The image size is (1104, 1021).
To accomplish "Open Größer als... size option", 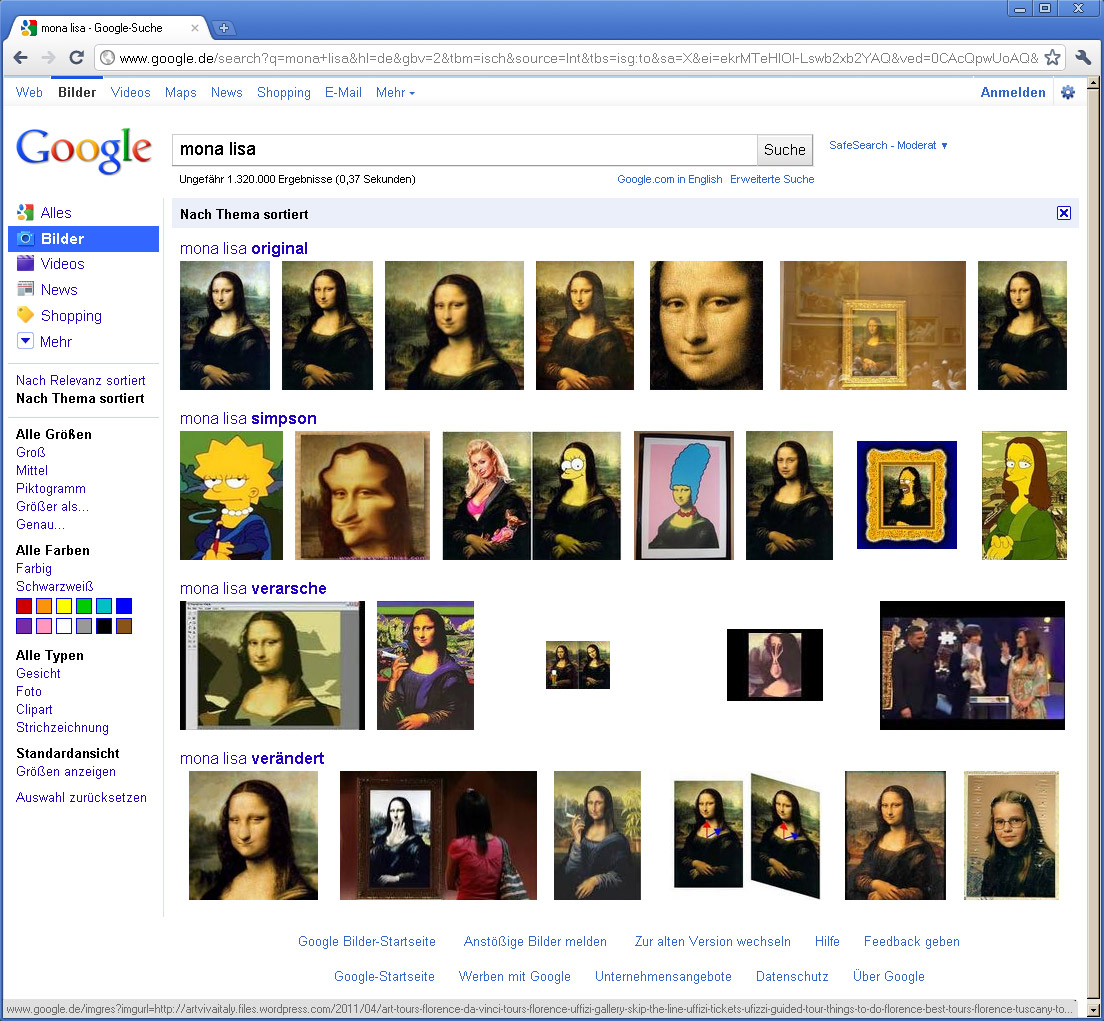I will (x=52, y=506).
